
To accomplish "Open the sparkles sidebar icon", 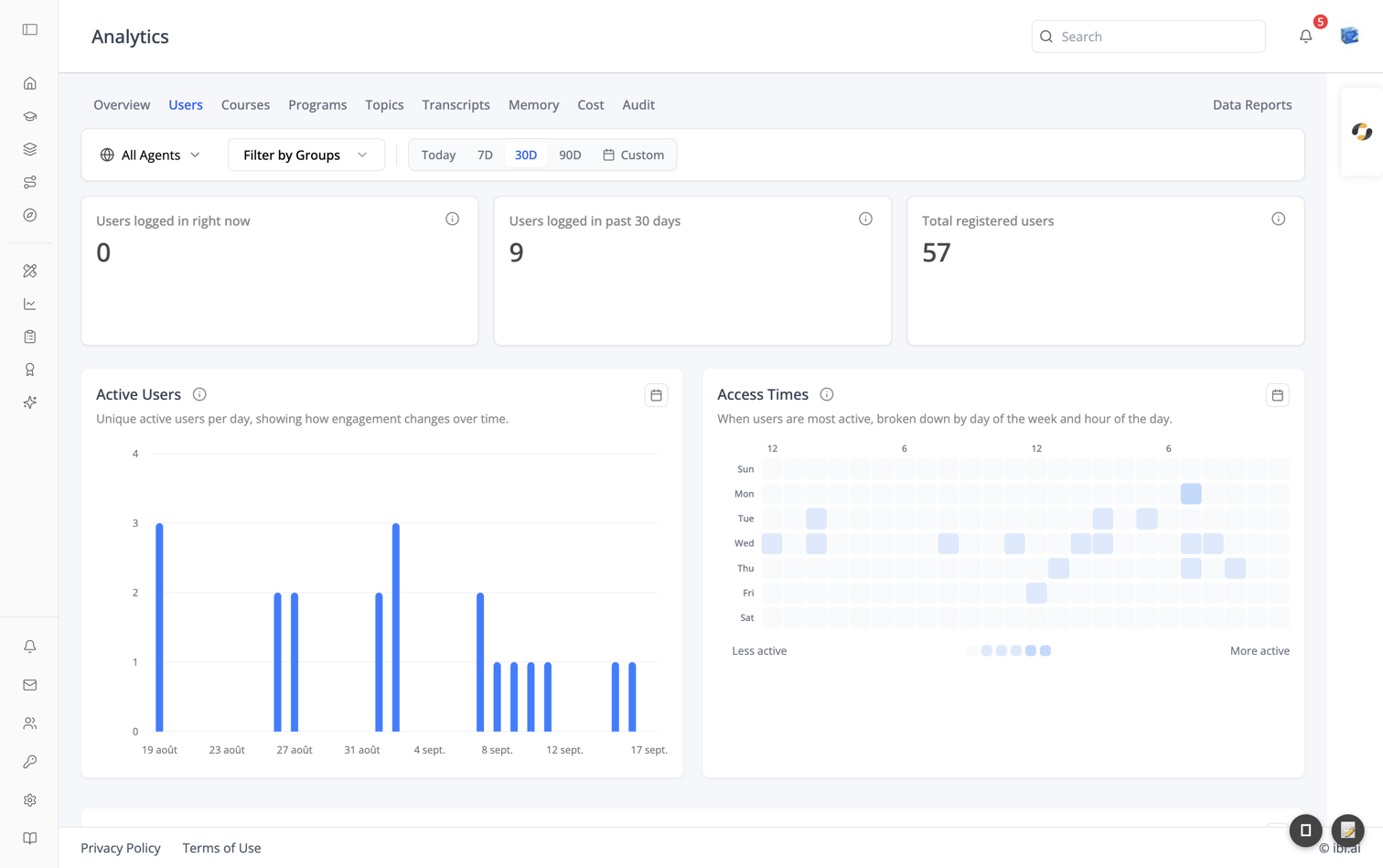I will coord(30,402).
